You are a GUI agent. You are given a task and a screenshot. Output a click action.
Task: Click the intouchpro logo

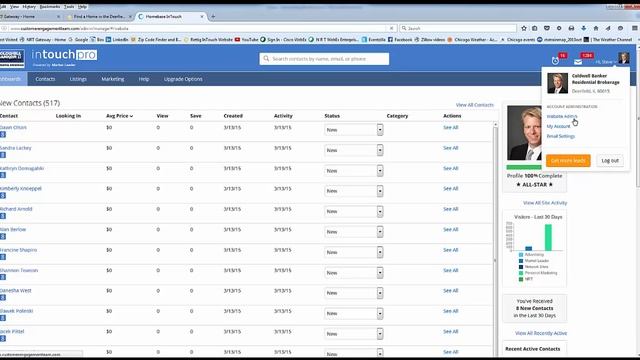point(64,55)
